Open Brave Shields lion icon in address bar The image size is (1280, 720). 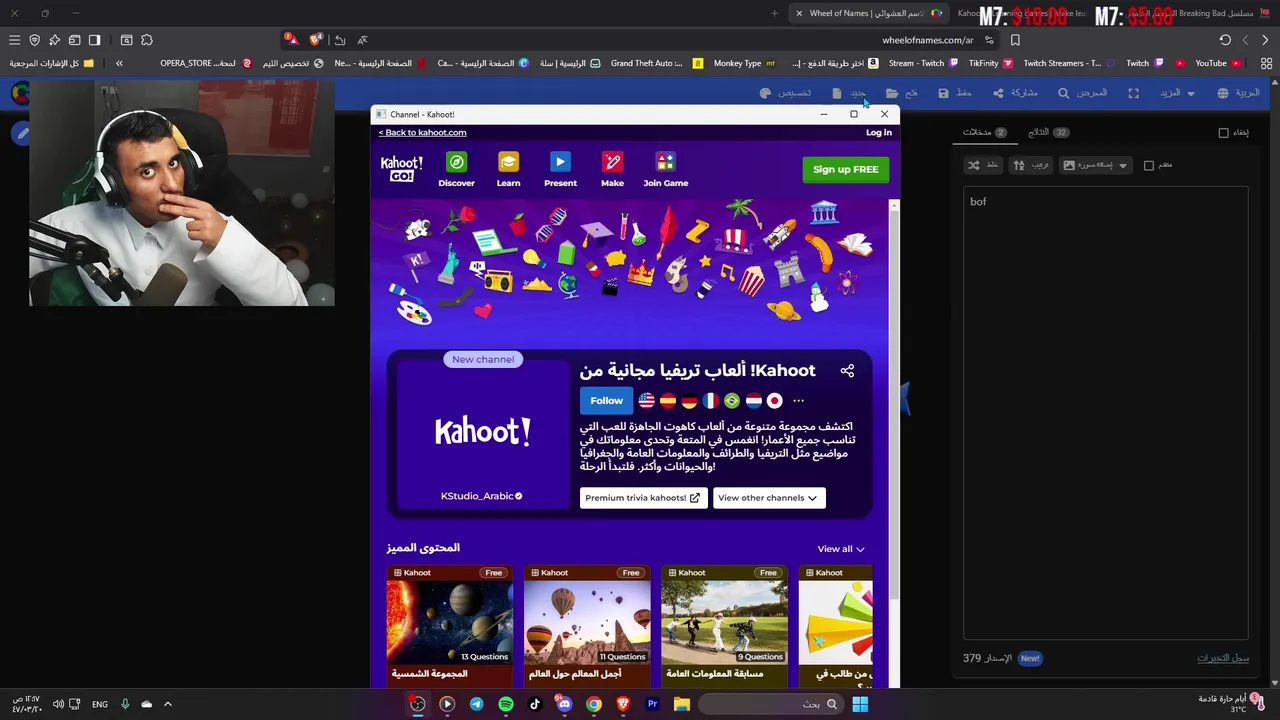pos(316,40)
